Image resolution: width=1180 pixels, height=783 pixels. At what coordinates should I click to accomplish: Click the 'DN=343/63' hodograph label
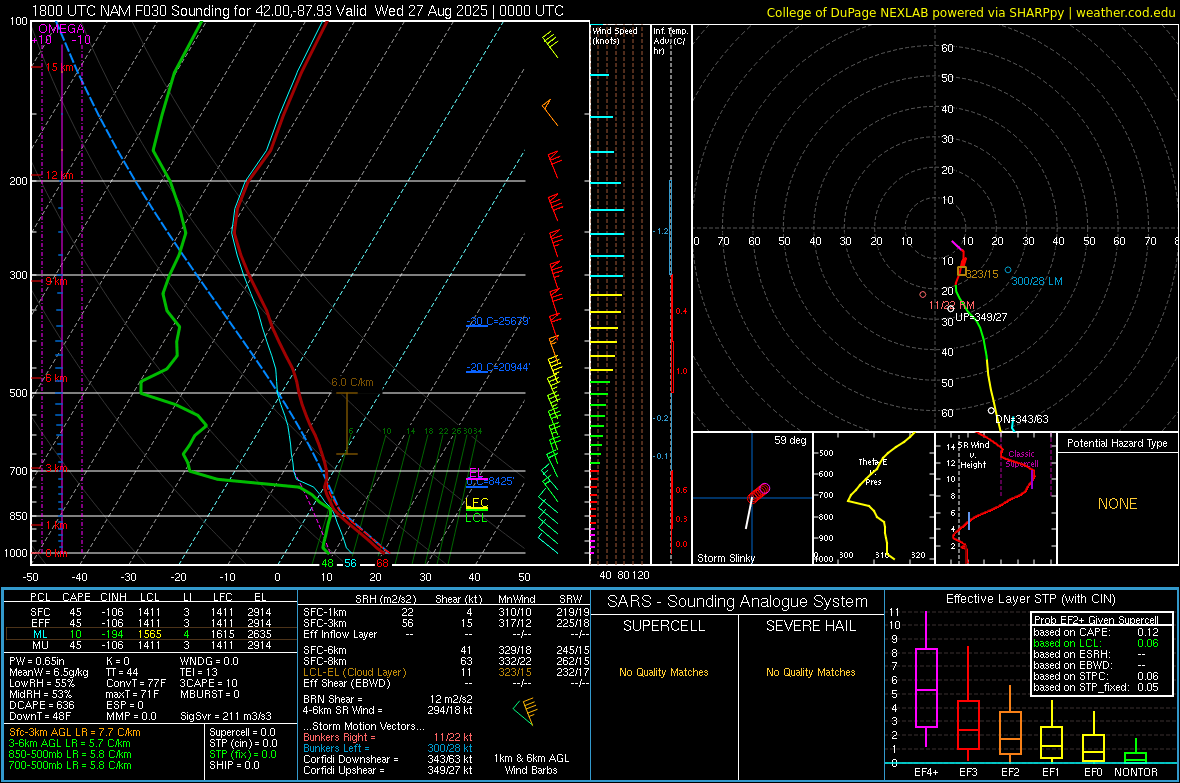[x=1022, y=419]
